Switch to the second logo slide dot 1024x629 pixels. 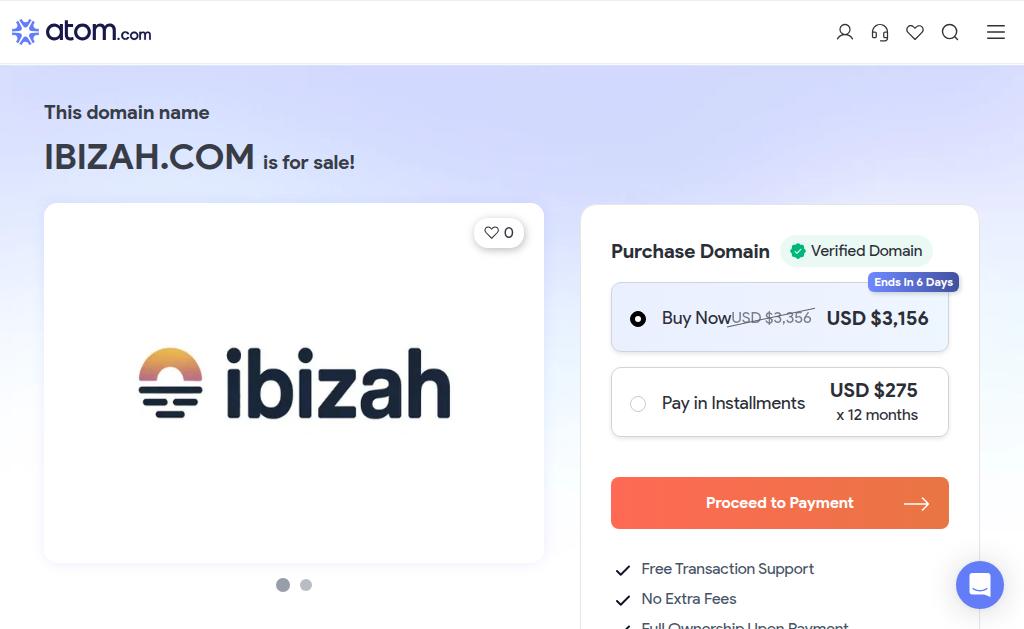pyautogui.click(x=306, y=585)
